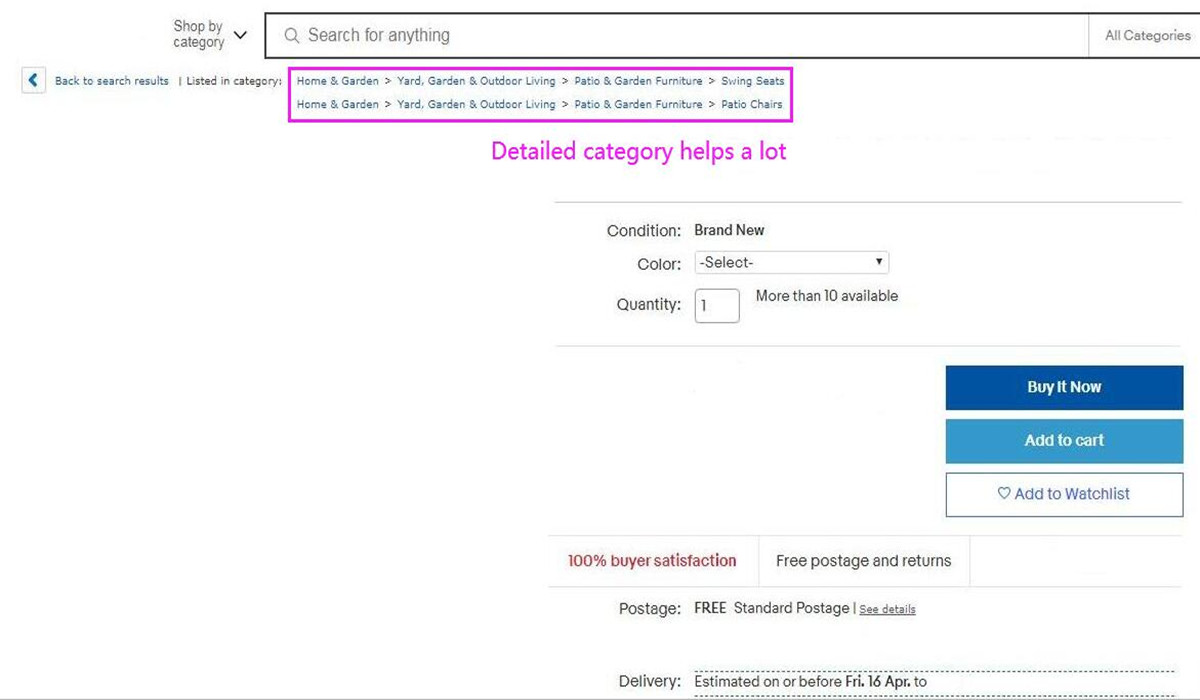Click the Add to cart button
1200x700 pixels.
point(1064,440)
